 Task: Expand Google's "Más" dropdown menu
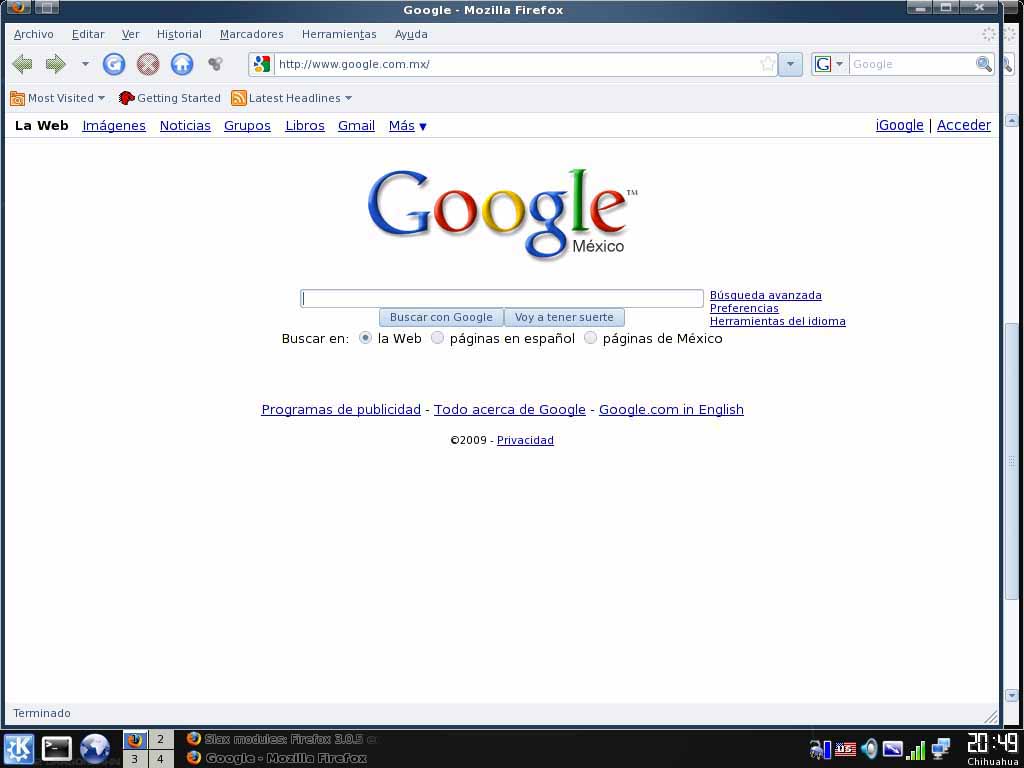click(x=408, y=126)
